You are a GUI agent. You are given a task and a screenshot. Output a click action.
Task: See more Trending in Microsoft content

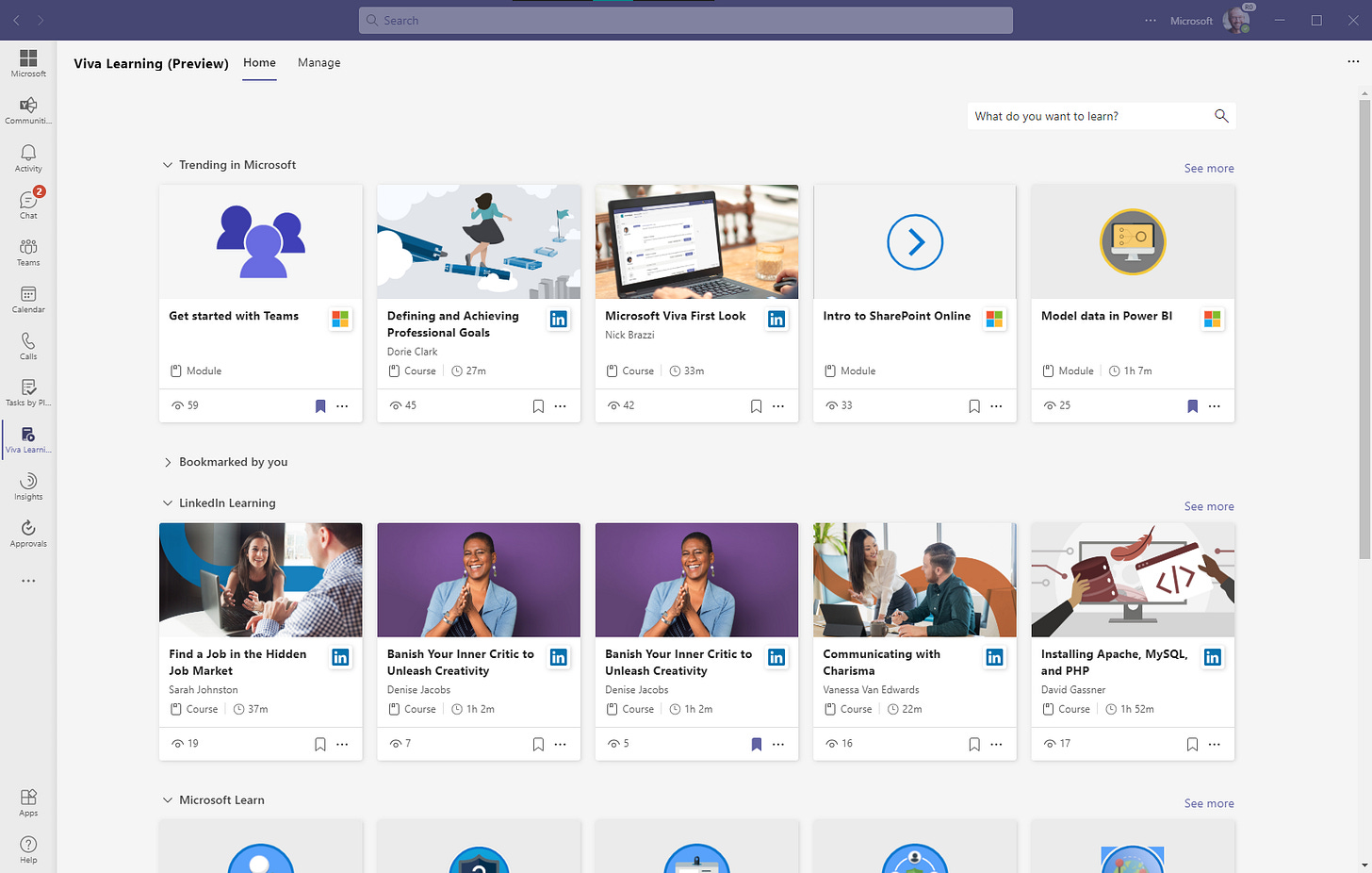(1209, 168)
